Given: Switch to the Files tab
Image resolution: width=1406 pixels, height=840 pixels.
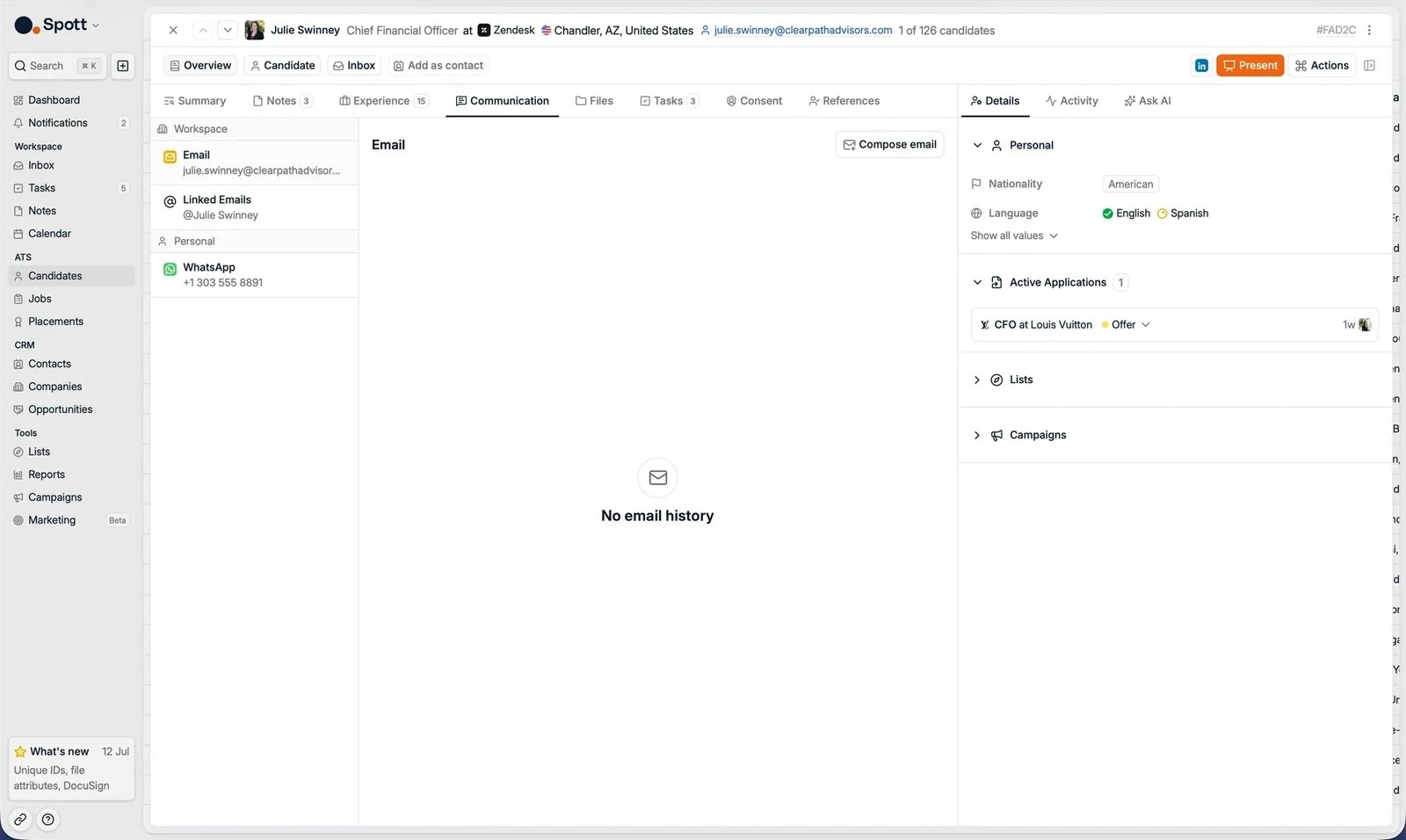Looking at the screenshot, I should (594, 101).
